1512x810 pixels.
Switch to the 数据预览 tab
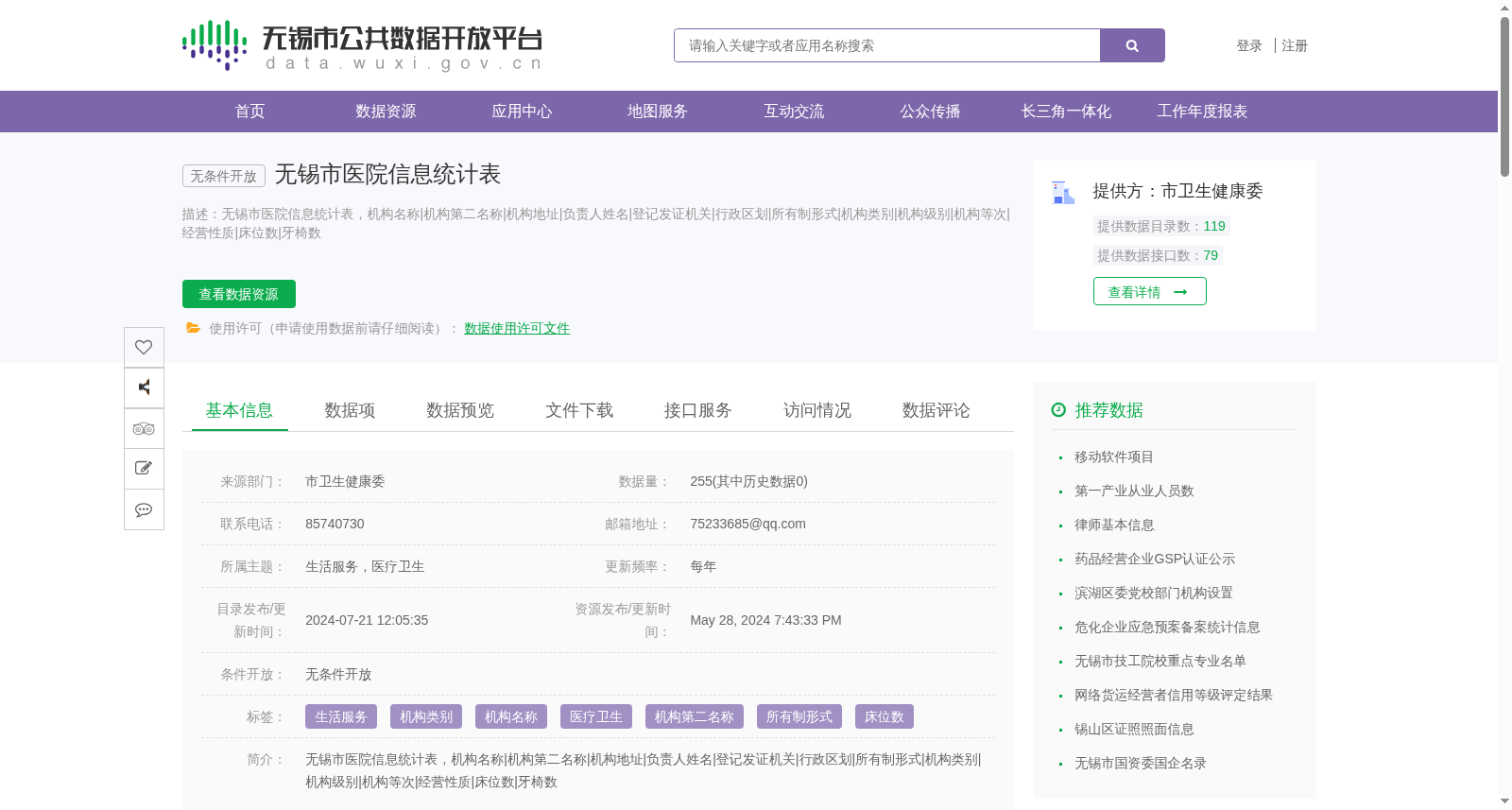tap(460, 410)
